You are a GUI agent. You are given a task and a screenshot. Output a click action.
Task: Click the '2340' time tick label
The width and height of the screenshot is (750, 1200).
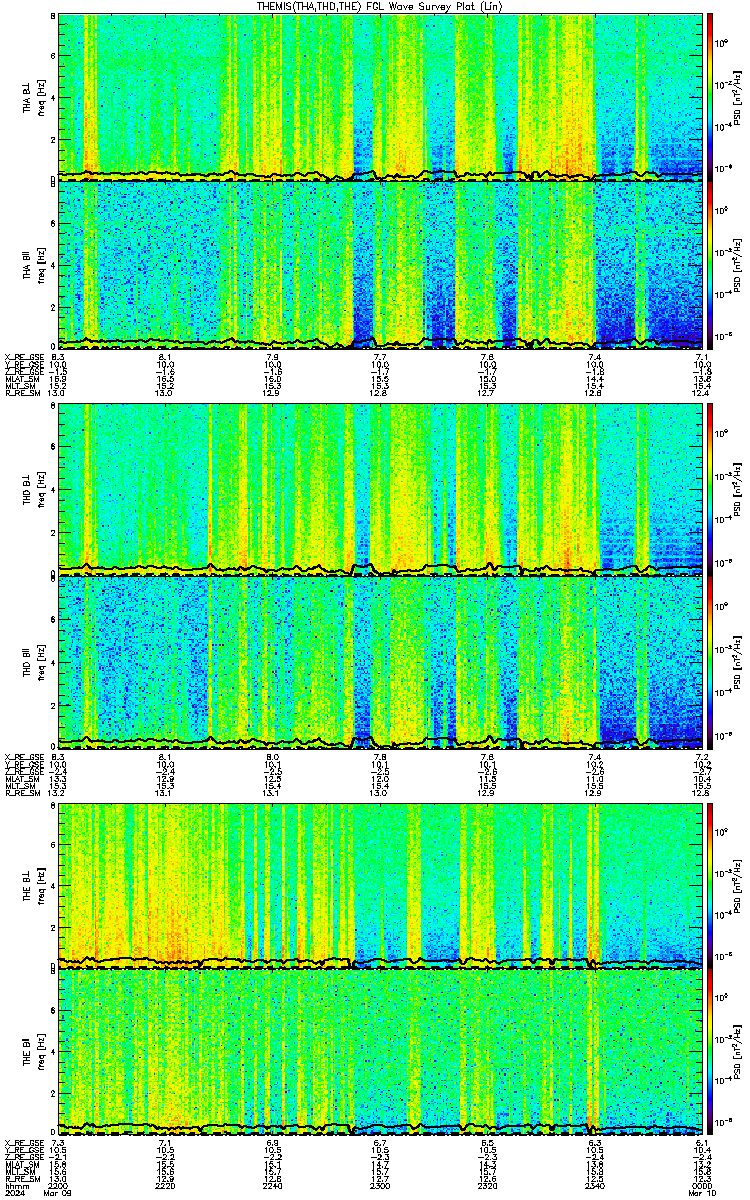[594, 1185]
